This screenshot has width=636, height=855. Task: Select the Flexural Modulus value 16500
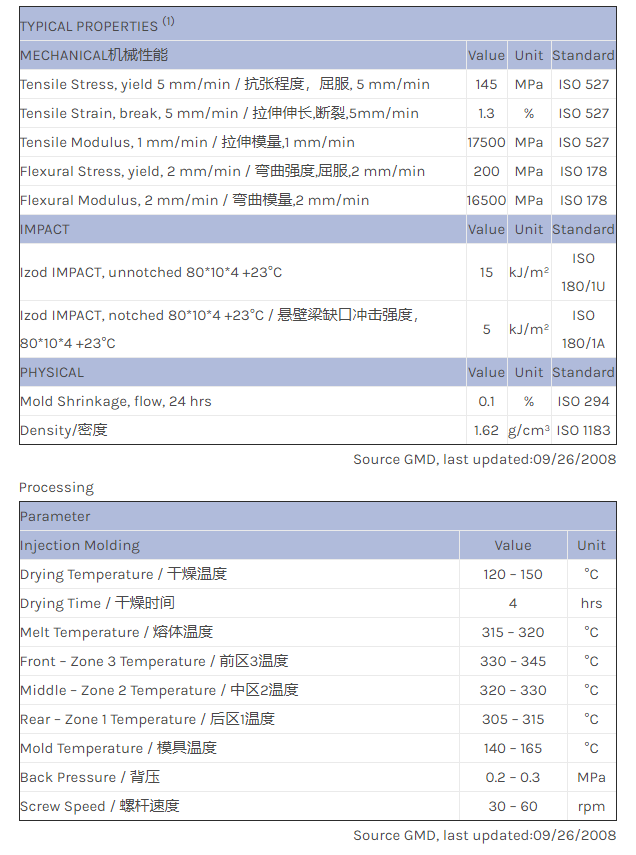(x=486, y=200)
